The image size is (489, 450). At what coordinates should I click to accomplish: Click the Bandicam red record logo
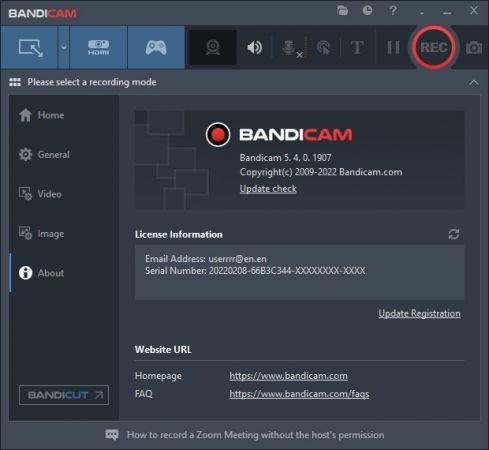tap(218, 135)
